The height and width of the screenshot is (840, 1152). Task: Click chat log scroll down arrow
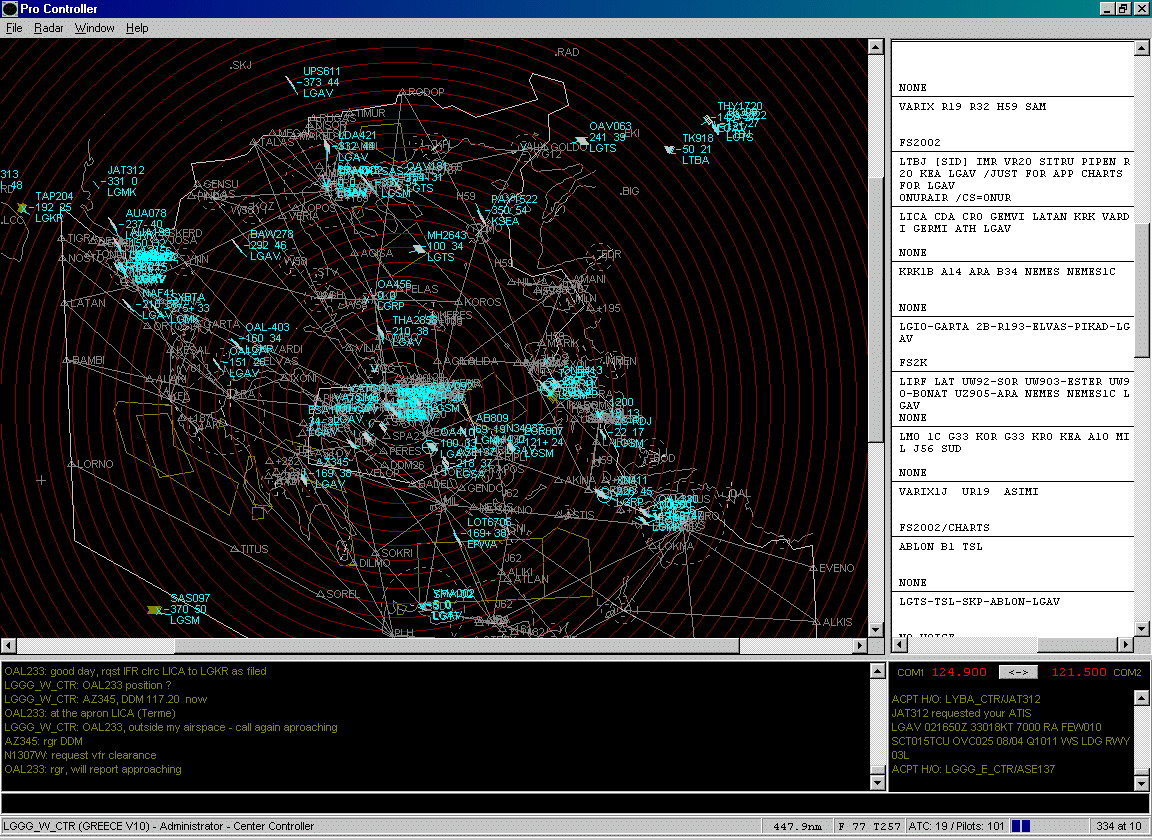pyautogui.click(x=877, y=783)
